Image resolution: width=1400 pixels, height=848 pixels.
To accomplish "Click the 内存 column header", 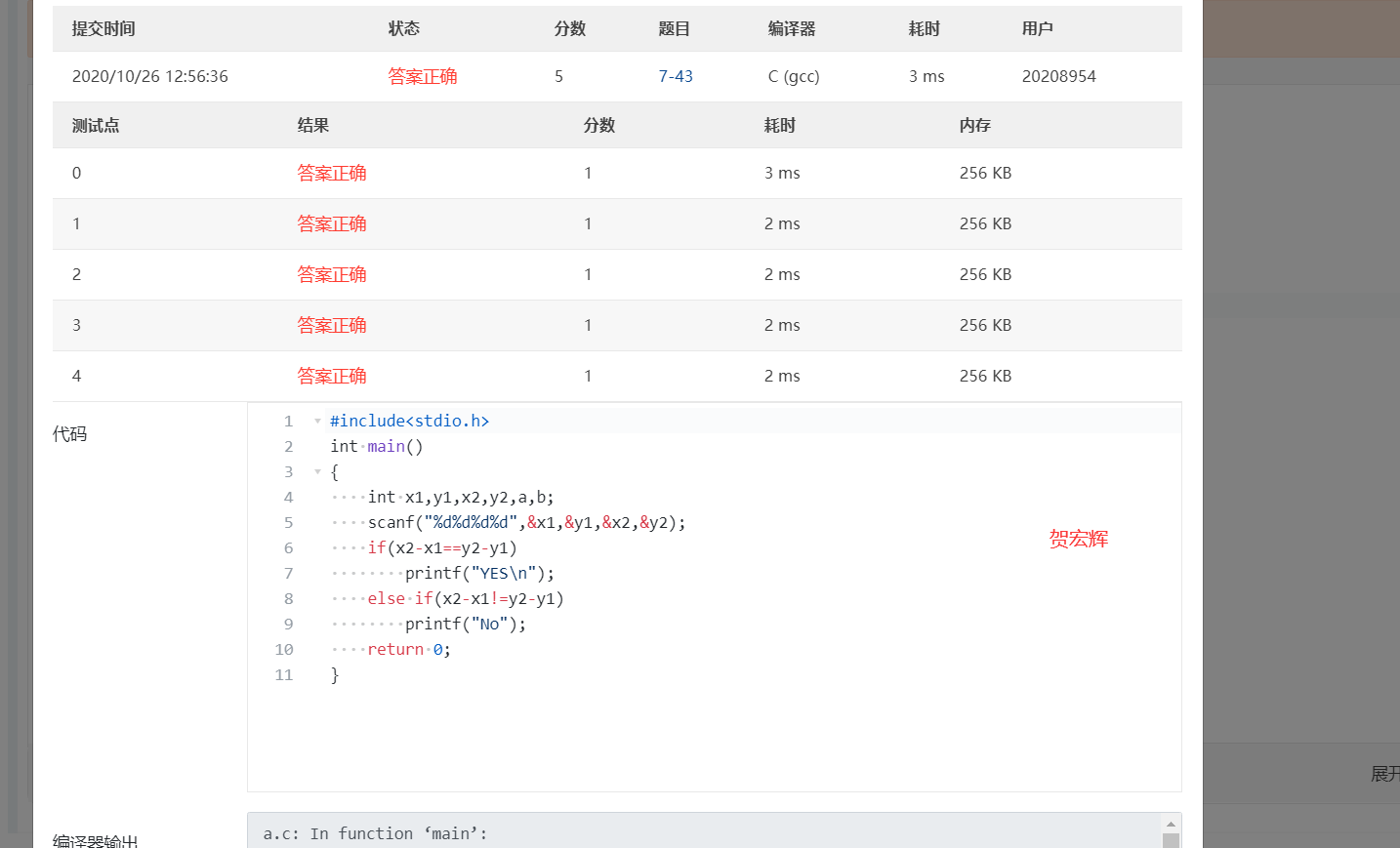I will [x=974, y=125].
